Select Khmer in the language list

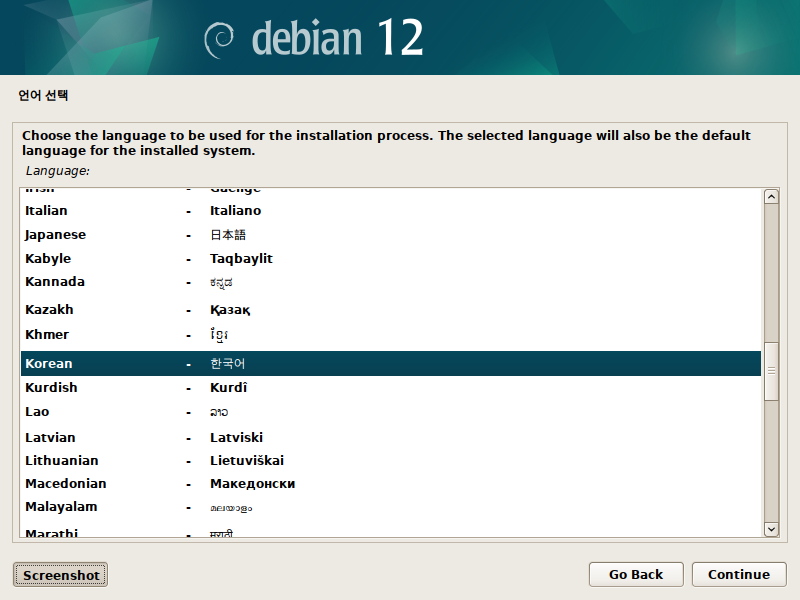[x=391, y=335]
